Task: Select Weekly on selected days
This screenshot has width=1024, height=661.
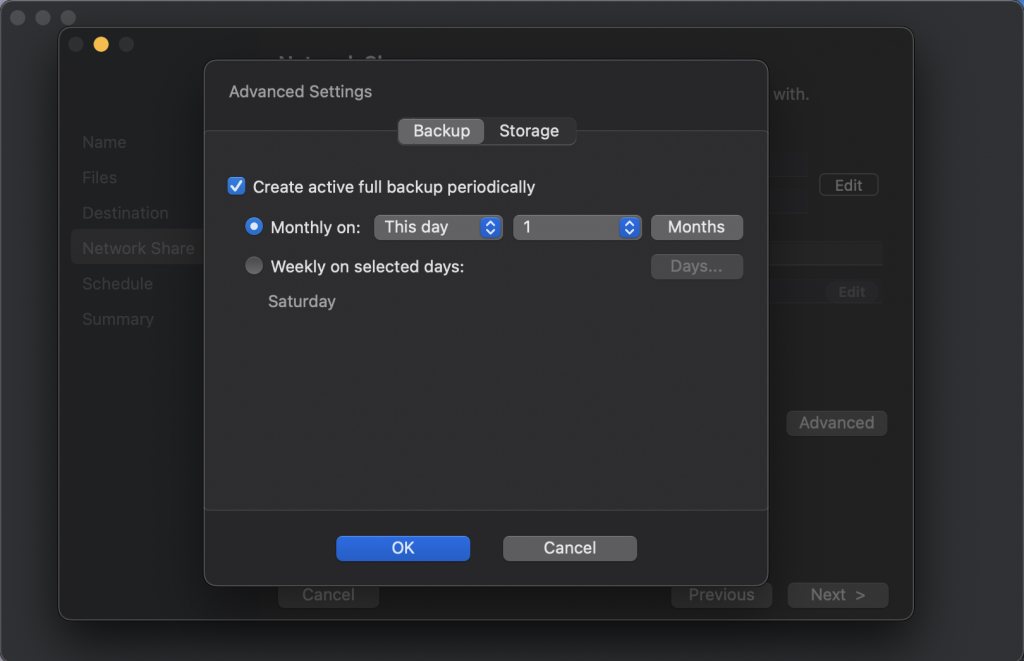Action: coord(254,266)
